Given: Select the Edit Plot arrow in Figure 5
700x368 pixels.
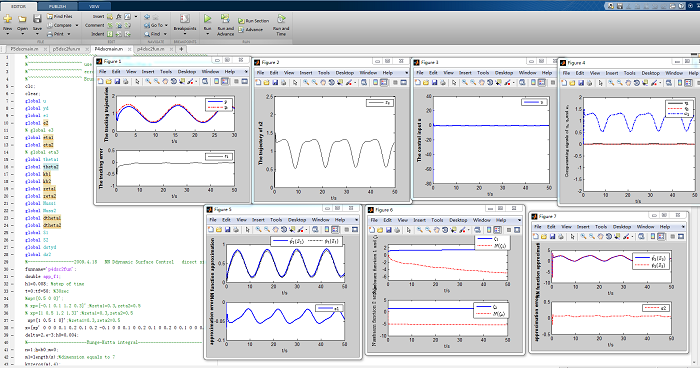Looking at the screenshot, I should (x=247, y=230).
